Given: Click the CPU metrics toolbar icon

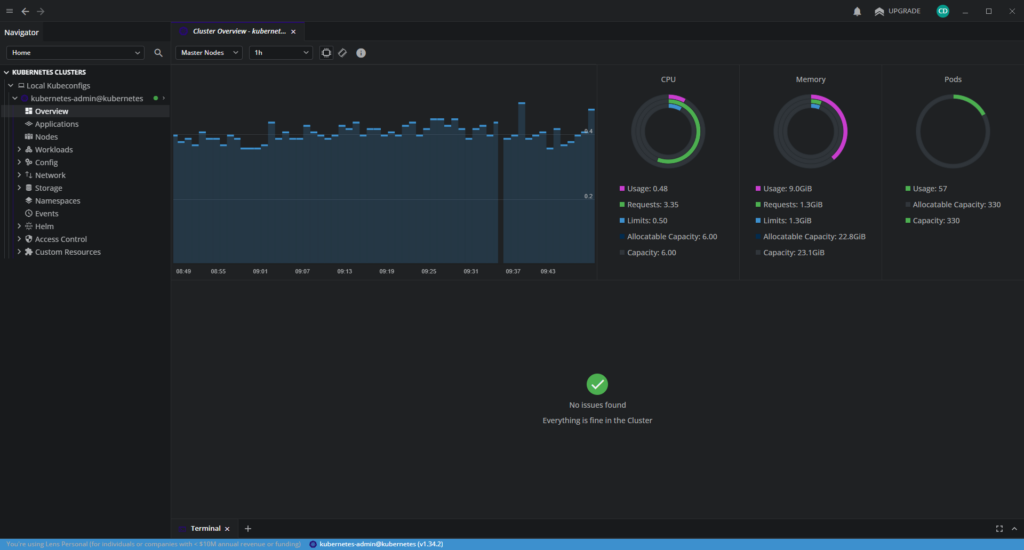Looking at the screenshot, I should click(326, 52).
